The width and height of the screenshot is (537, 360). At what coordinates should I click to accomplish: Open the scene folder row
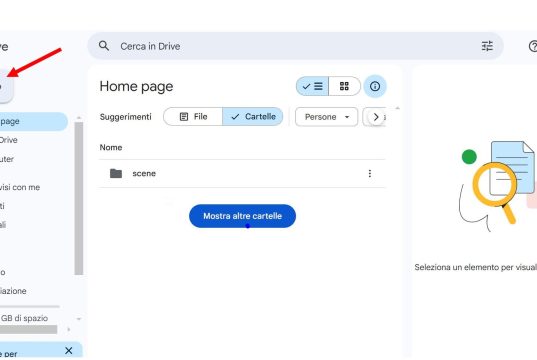242,174
